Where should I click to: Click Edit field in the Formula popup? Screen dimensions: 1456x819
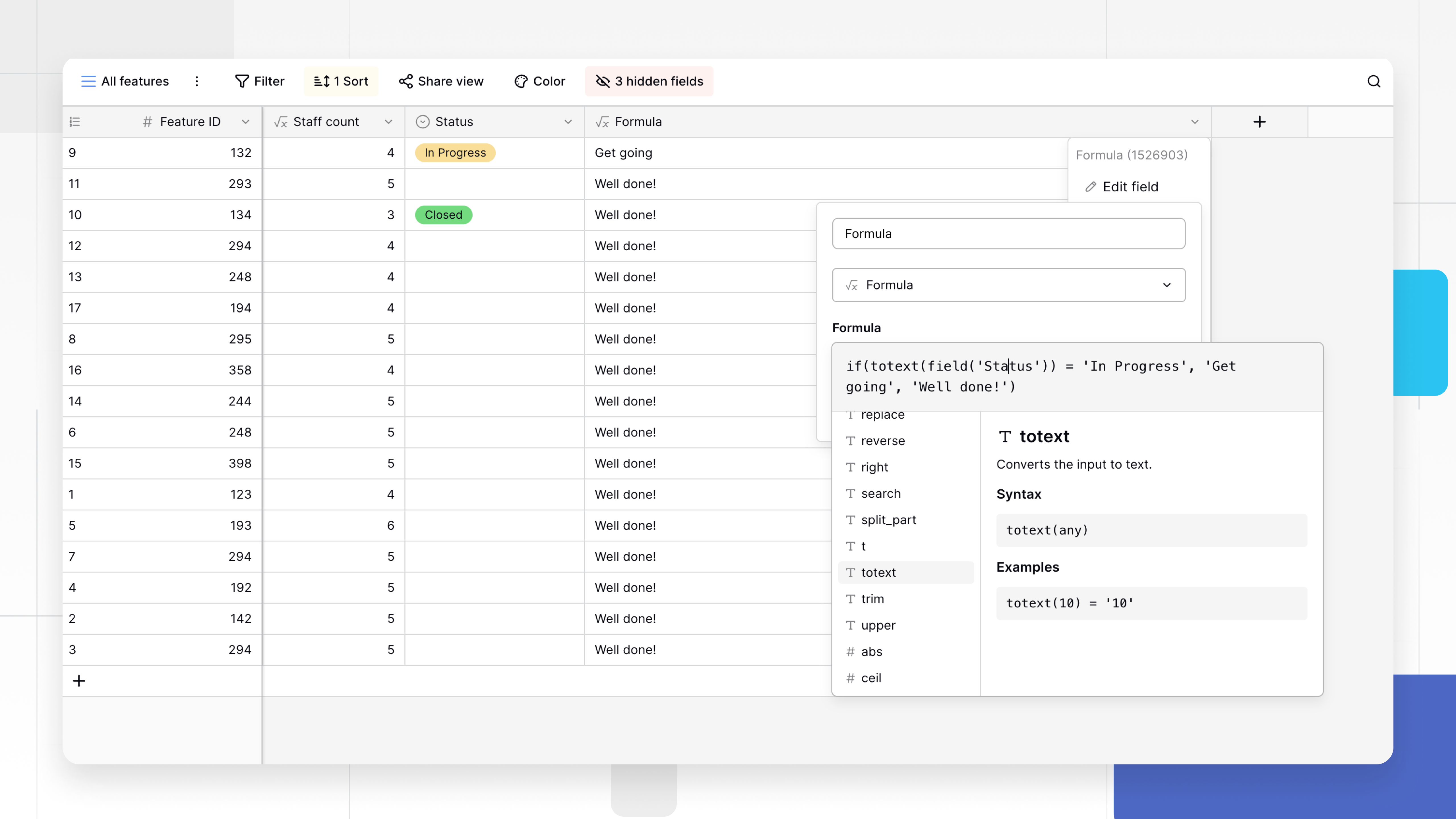point(1130,187)
